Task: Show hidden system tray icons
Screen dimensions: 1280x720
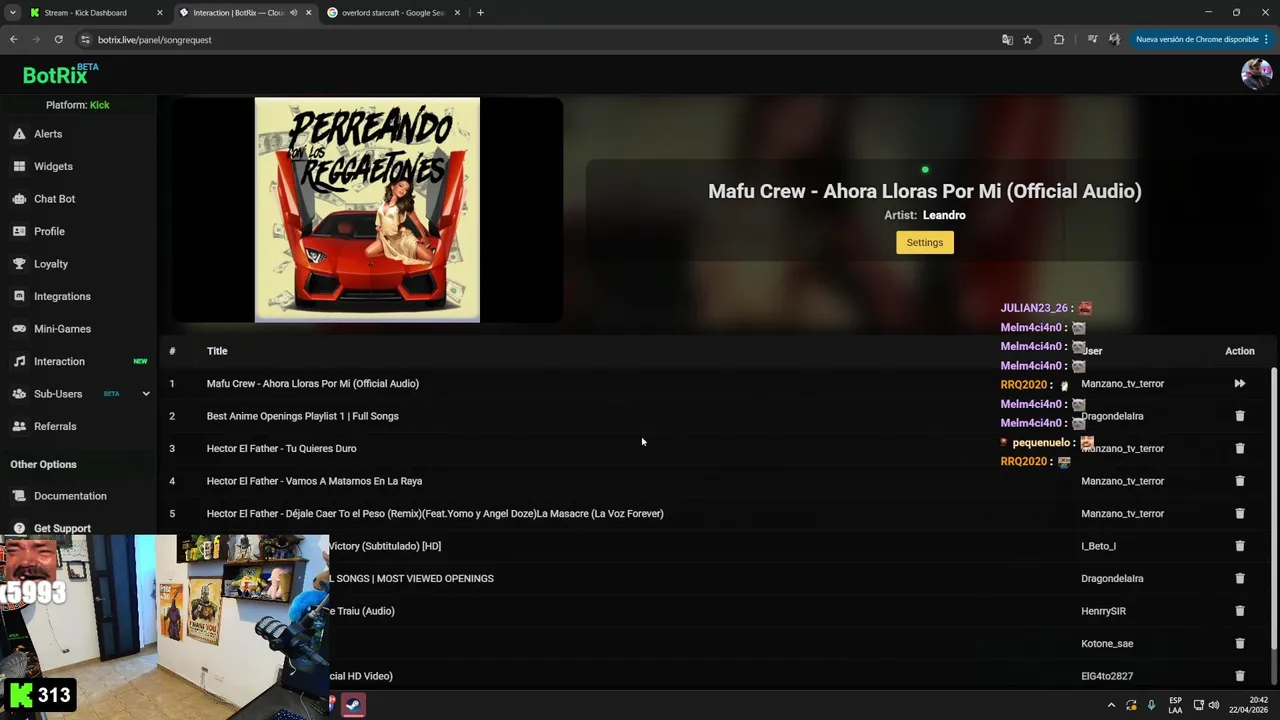Action: [x=1111, y=705]
